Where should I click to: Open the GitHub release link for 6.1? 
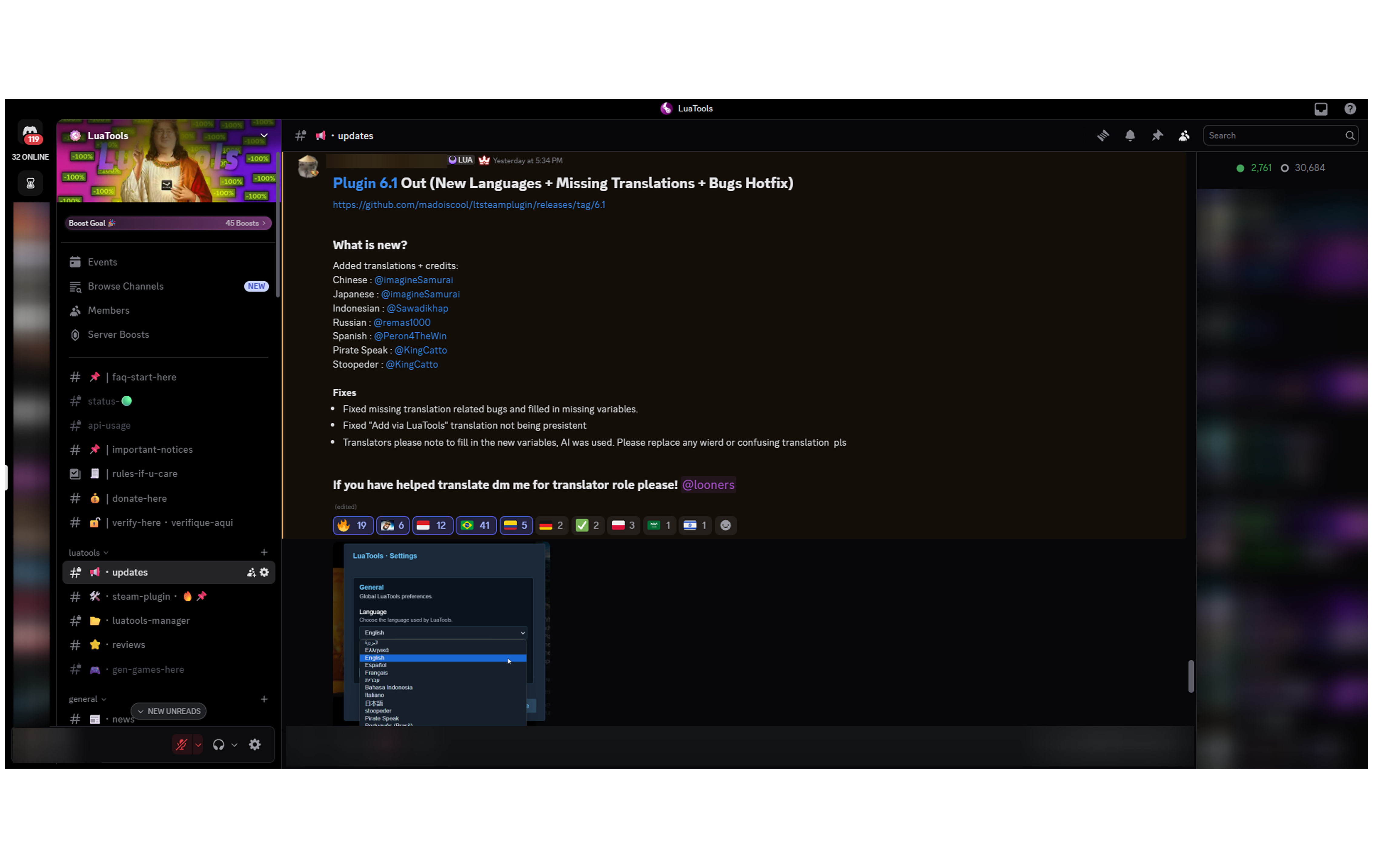(x=469, y=205)
